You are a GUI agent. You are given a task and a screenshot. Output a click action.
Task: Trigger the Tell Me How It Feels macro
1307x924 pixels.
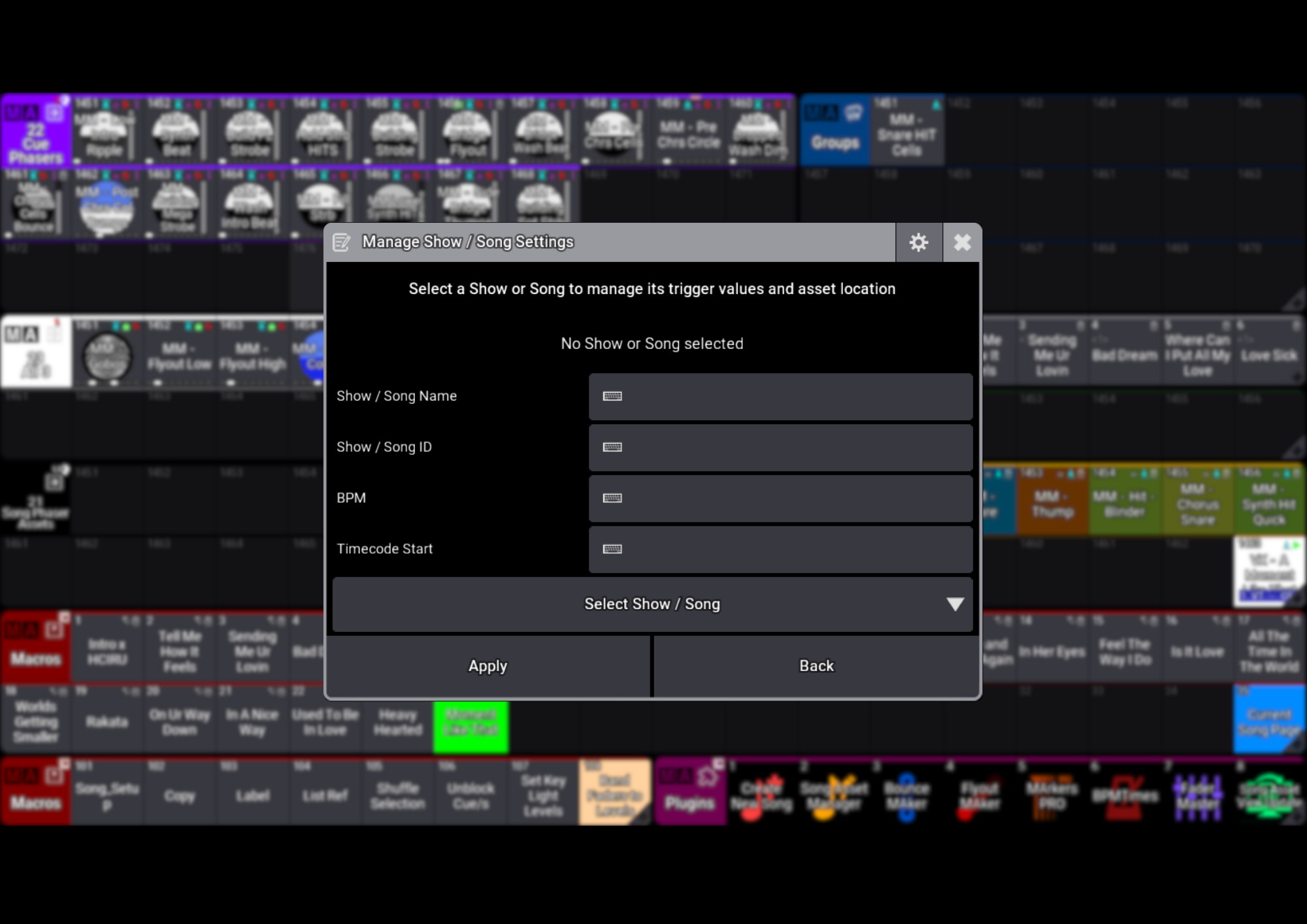pos(180,648)
